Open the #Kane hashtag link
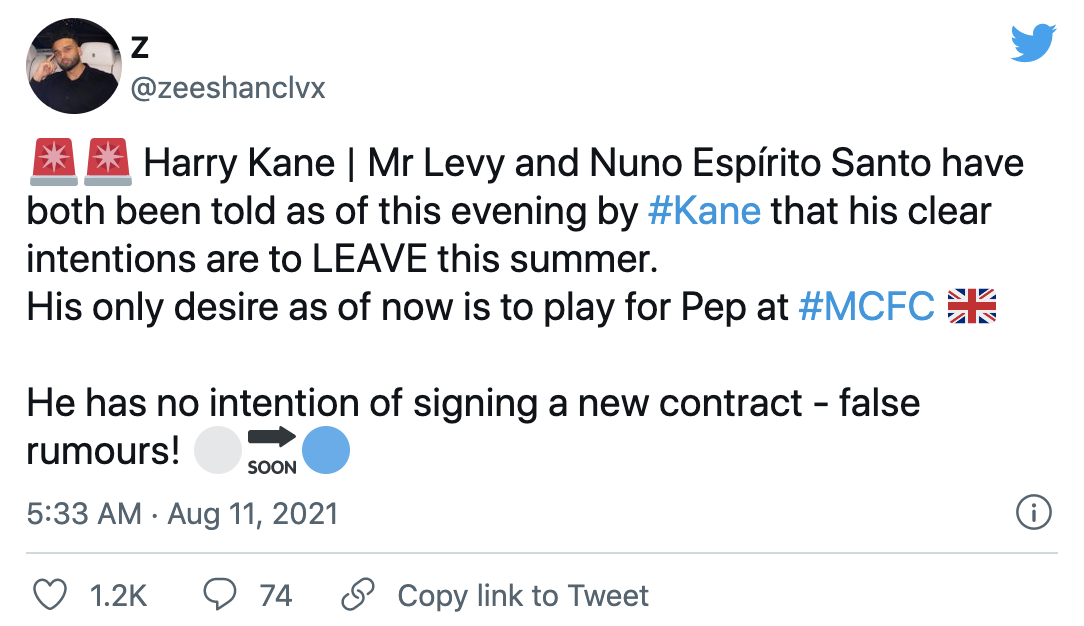 (x=704, y=212)
